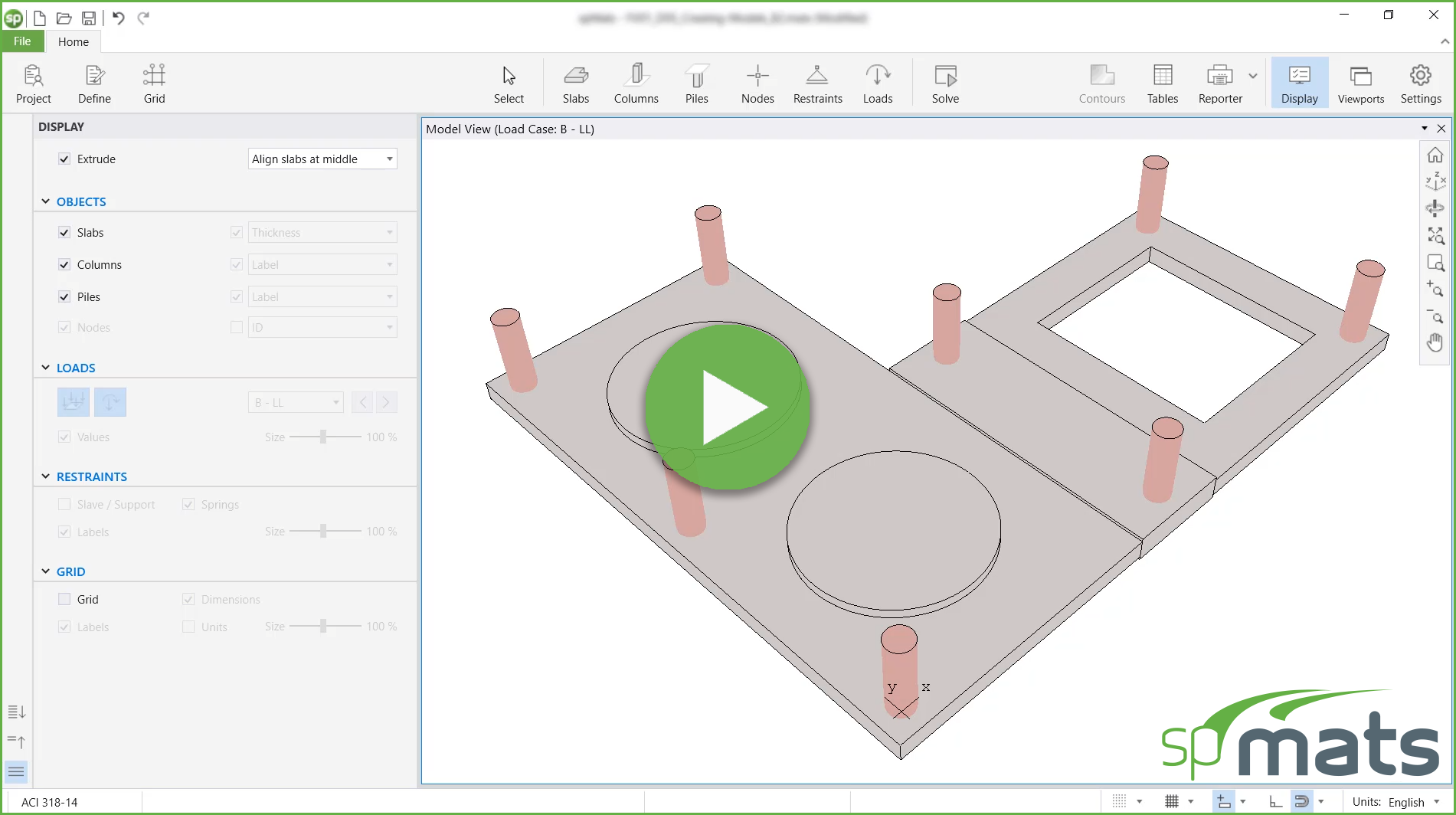Viewport: 1456px width, 815px height.
Task: Switch to the Home ribbon tab
Action: (74, 41)
